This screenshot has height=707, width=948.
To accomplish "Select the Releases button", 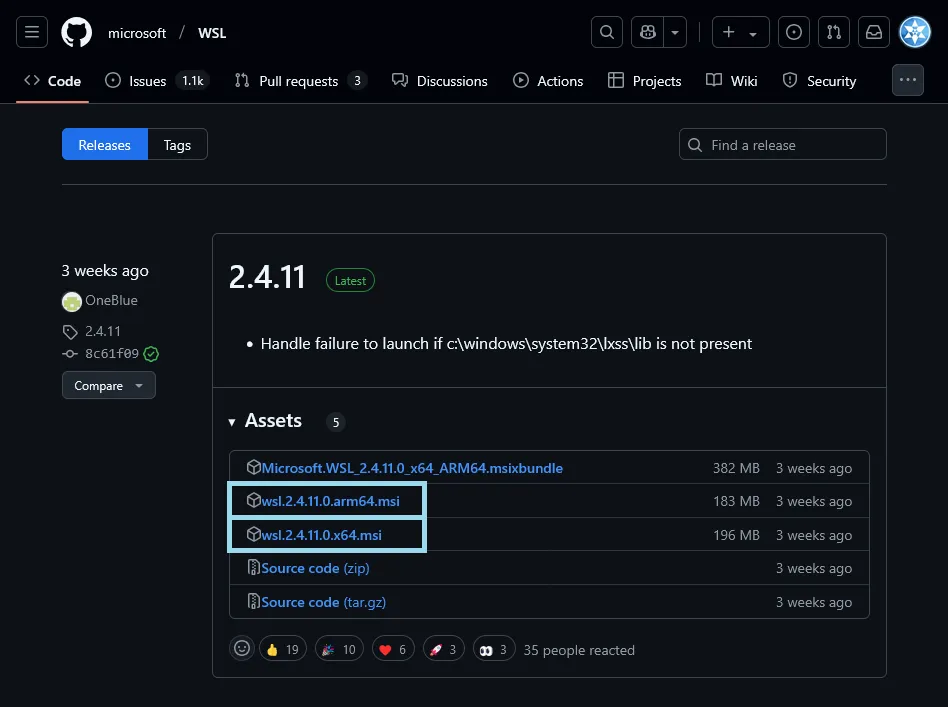I will click(105, 145).
